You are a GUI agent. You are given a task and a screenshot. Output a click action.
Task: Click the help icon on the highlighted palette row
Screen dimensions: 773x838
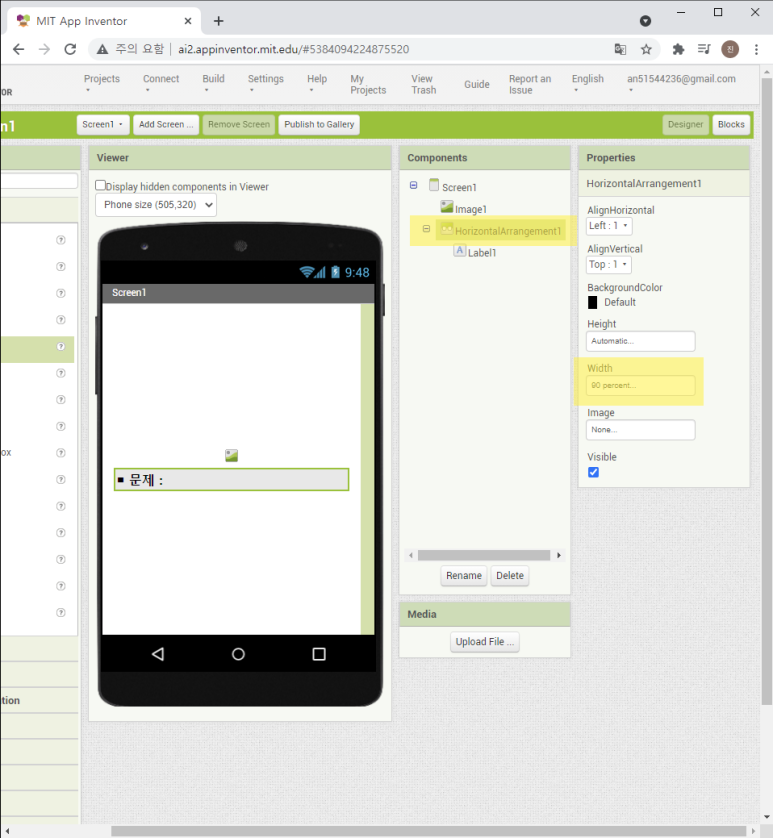[61, 346]
